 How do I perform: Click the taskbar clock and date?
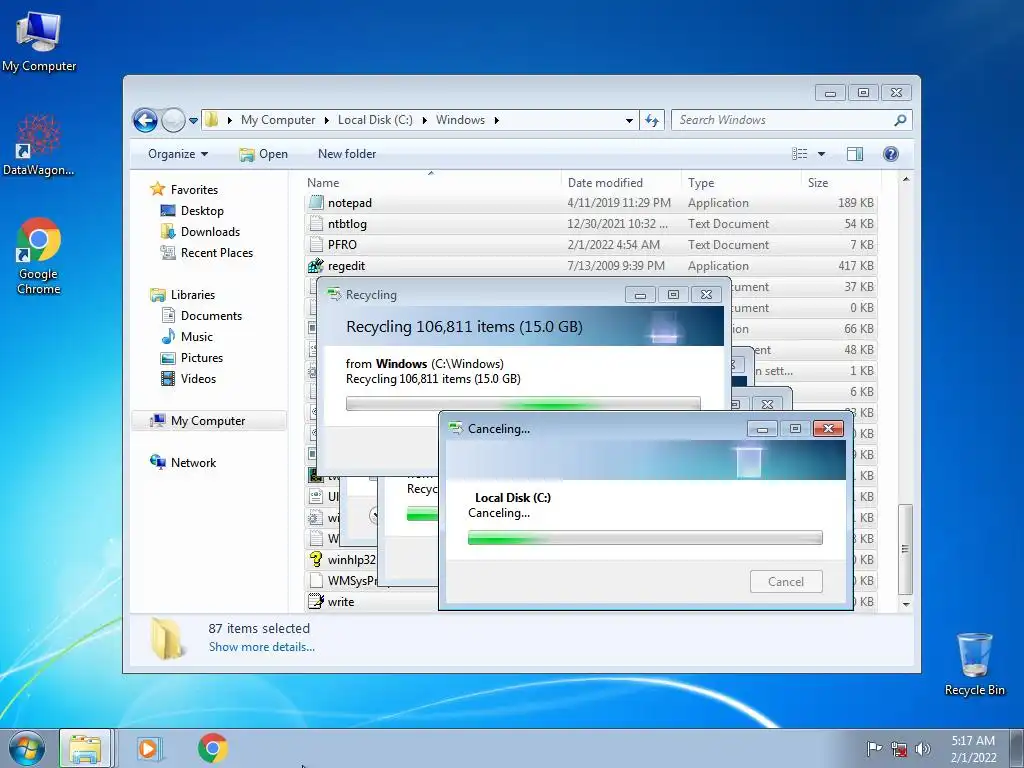pyautogui.click(x=973, y=748)
